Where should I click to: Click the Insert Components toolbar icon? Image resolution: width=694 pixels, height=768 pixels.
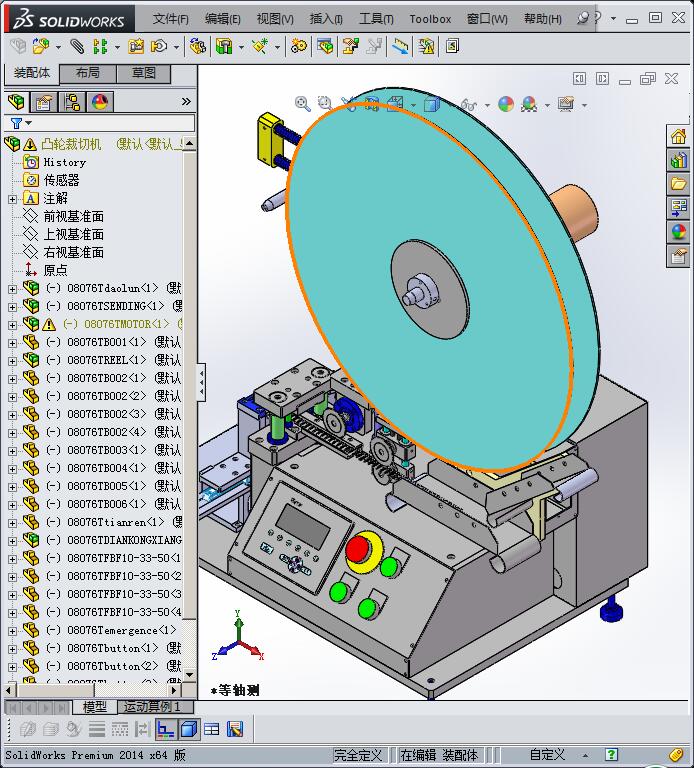point(41,46)
